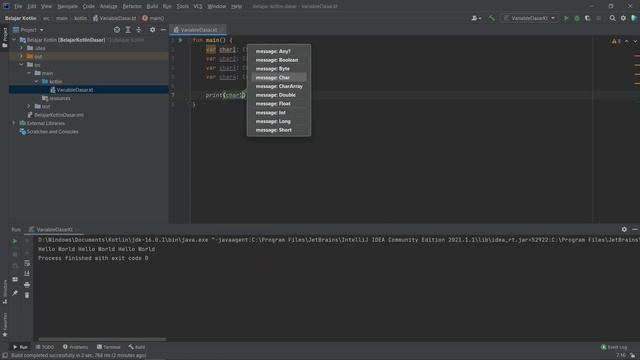This screenshot has width=640, height=360.
Task: Toggle Favorites side tab on left edge
Action: pos(4,325)
